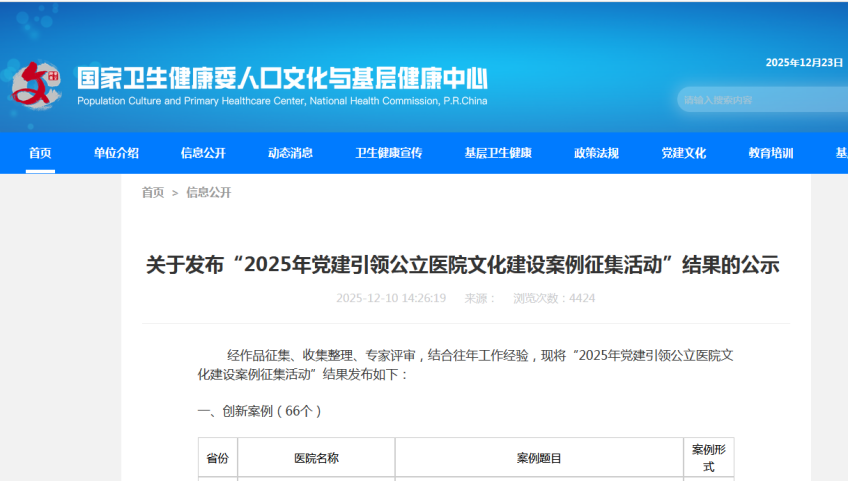Select the 政策法规 menu item
849x481 pixels.
coord(596,153)
